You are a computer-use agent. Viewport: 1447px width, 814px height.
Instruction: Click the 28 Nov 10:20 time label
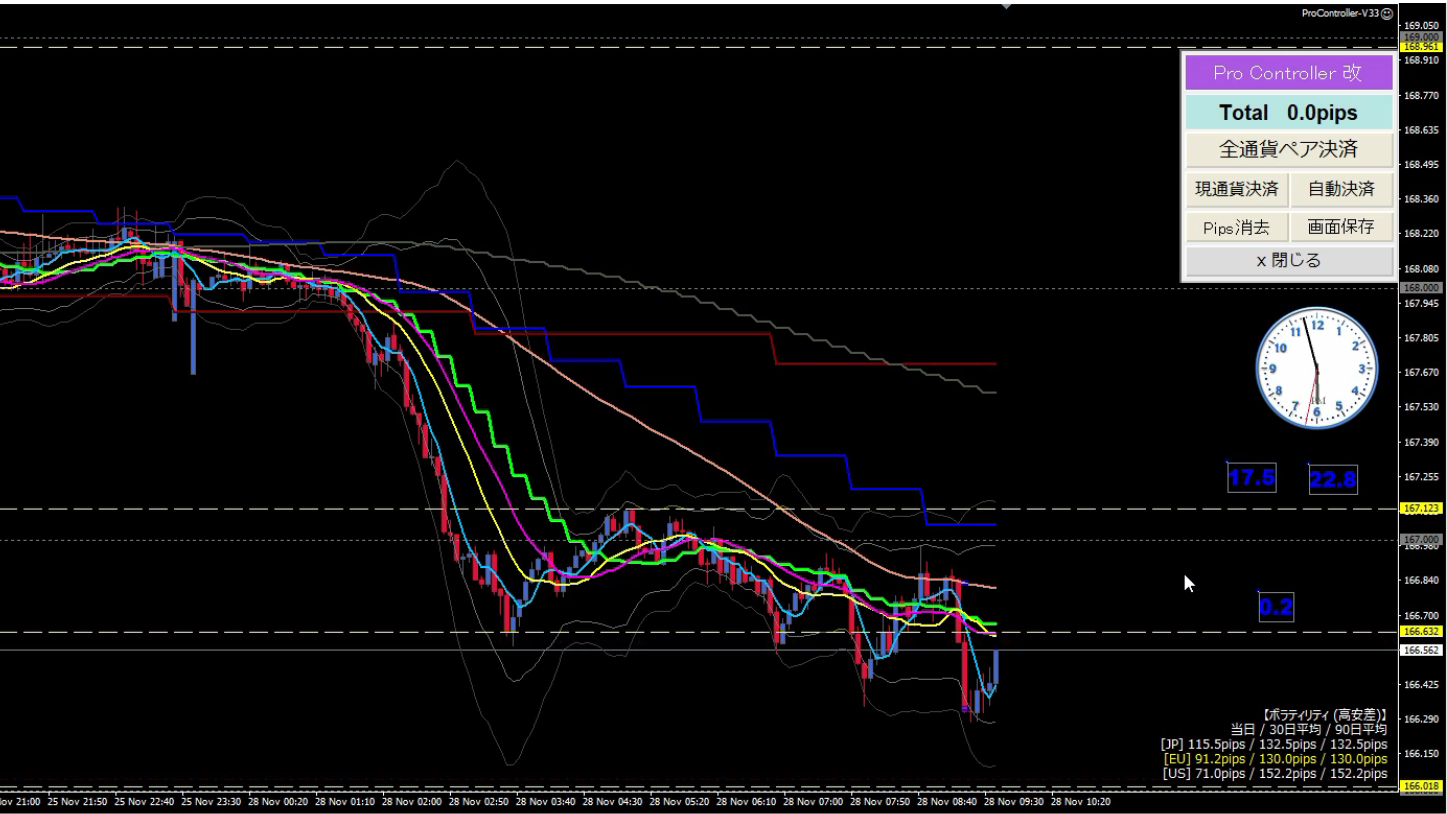point(1080,801)
